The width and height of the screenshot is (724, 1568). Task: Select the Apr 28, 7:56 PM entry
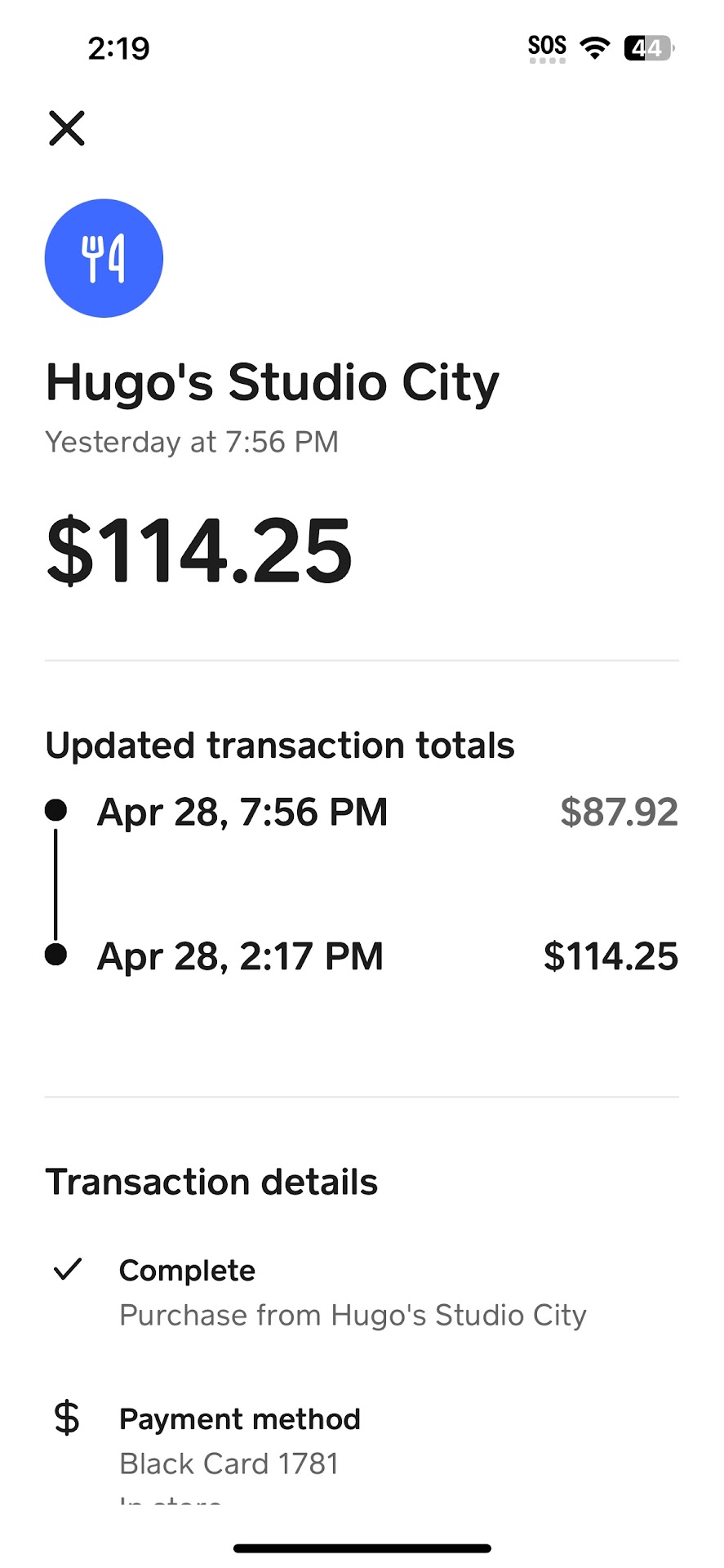pos(242,812)
